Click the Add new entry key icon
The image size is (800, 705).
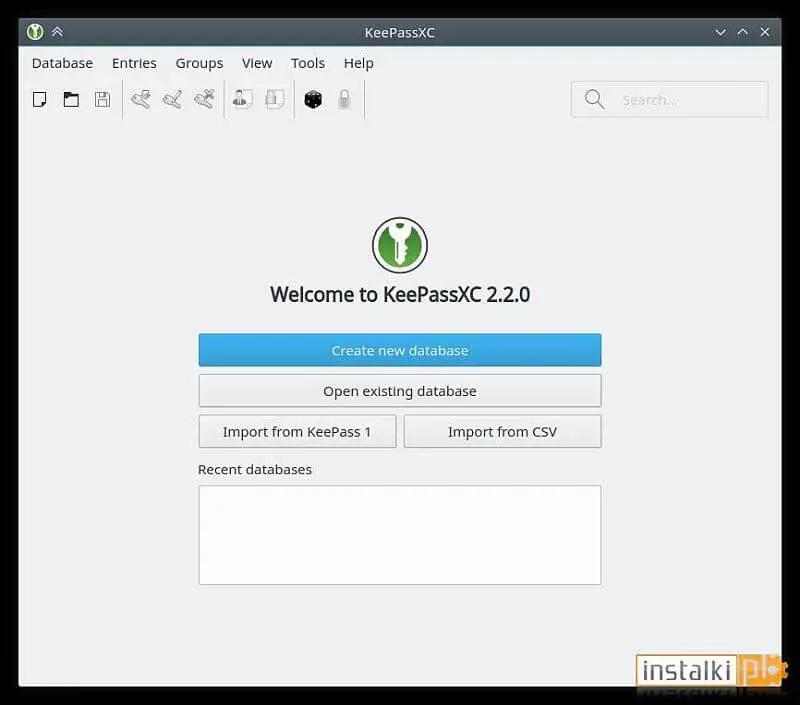pos(141,99)
